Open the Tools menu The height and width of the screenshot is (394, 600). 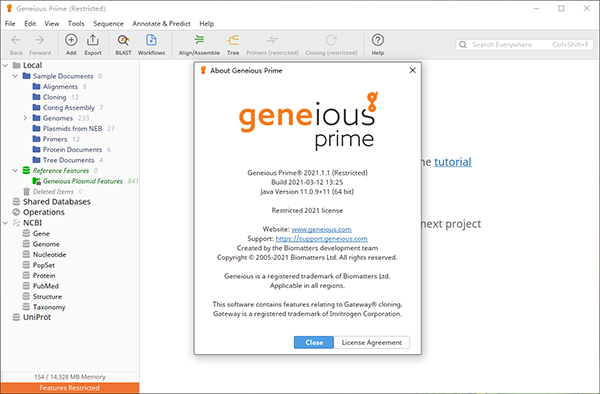point(76,24)
